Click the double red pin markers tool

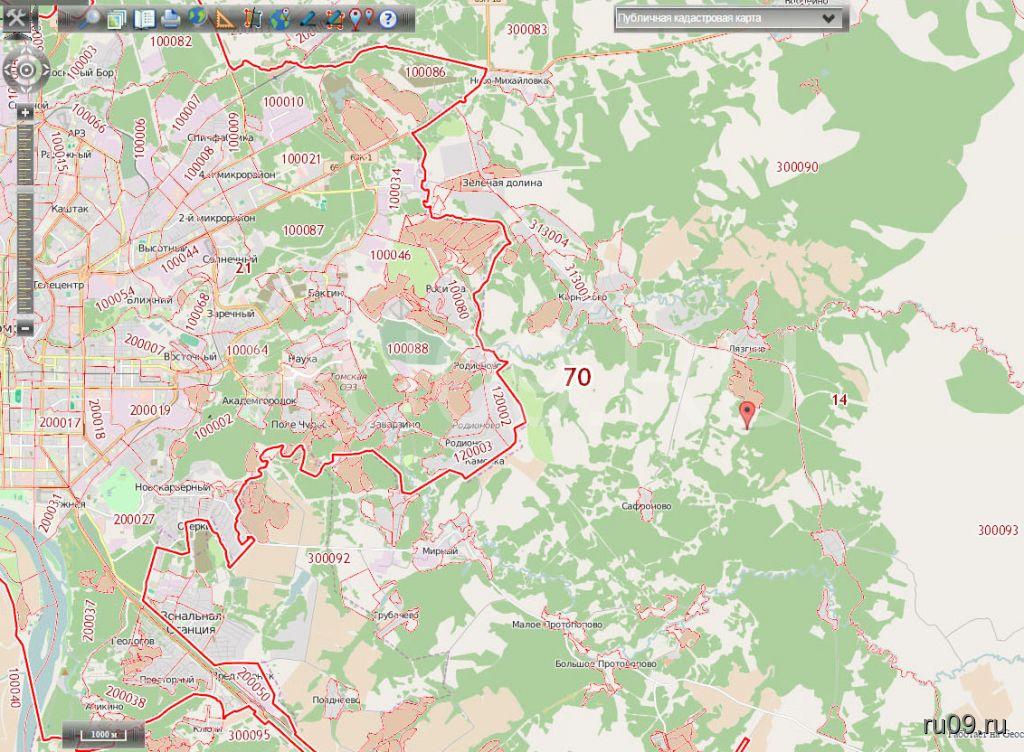[x=361, y=19]
